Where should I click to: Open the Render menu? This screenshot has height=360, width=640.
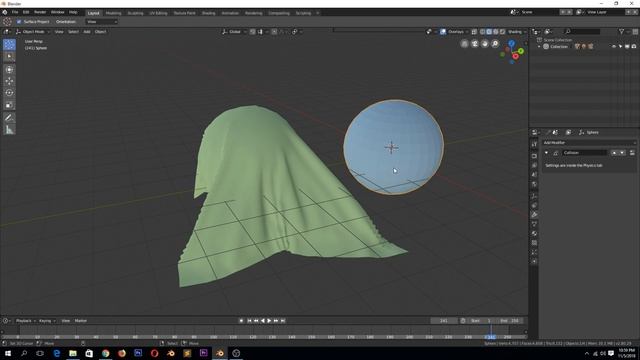click(40, 12)
